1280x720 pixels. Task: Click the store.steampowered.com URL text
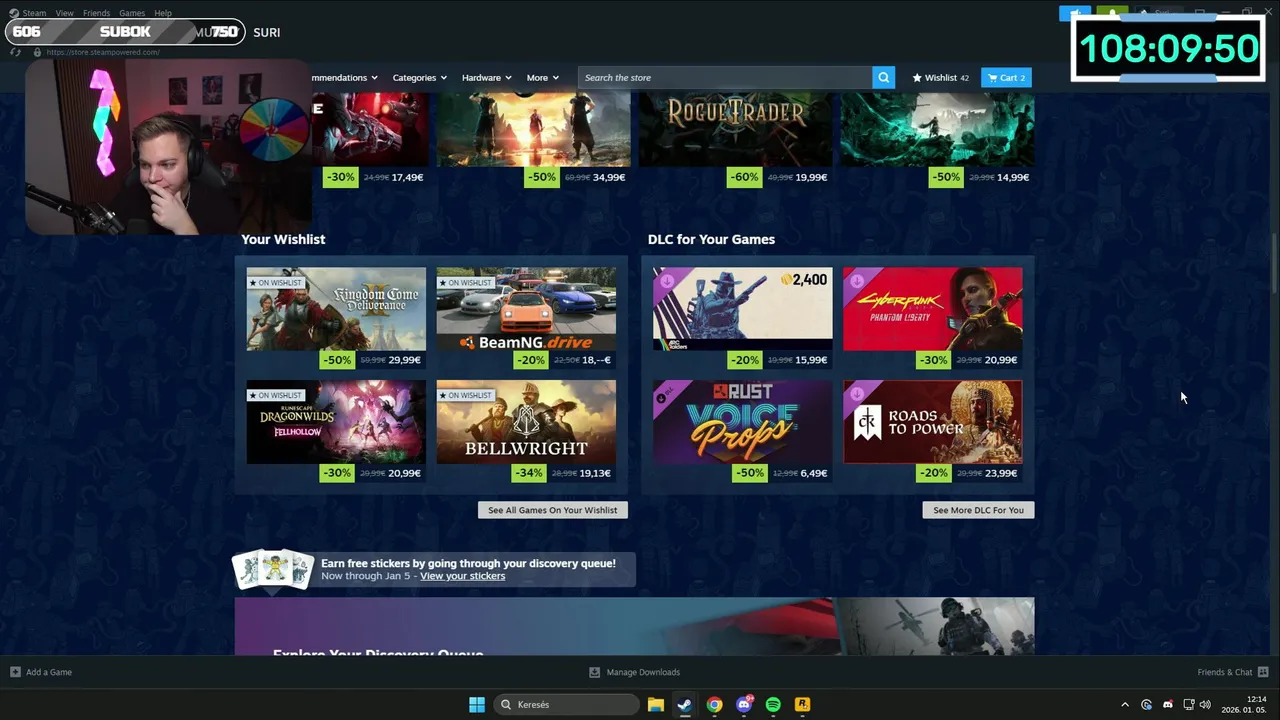(x=103, y=52)
